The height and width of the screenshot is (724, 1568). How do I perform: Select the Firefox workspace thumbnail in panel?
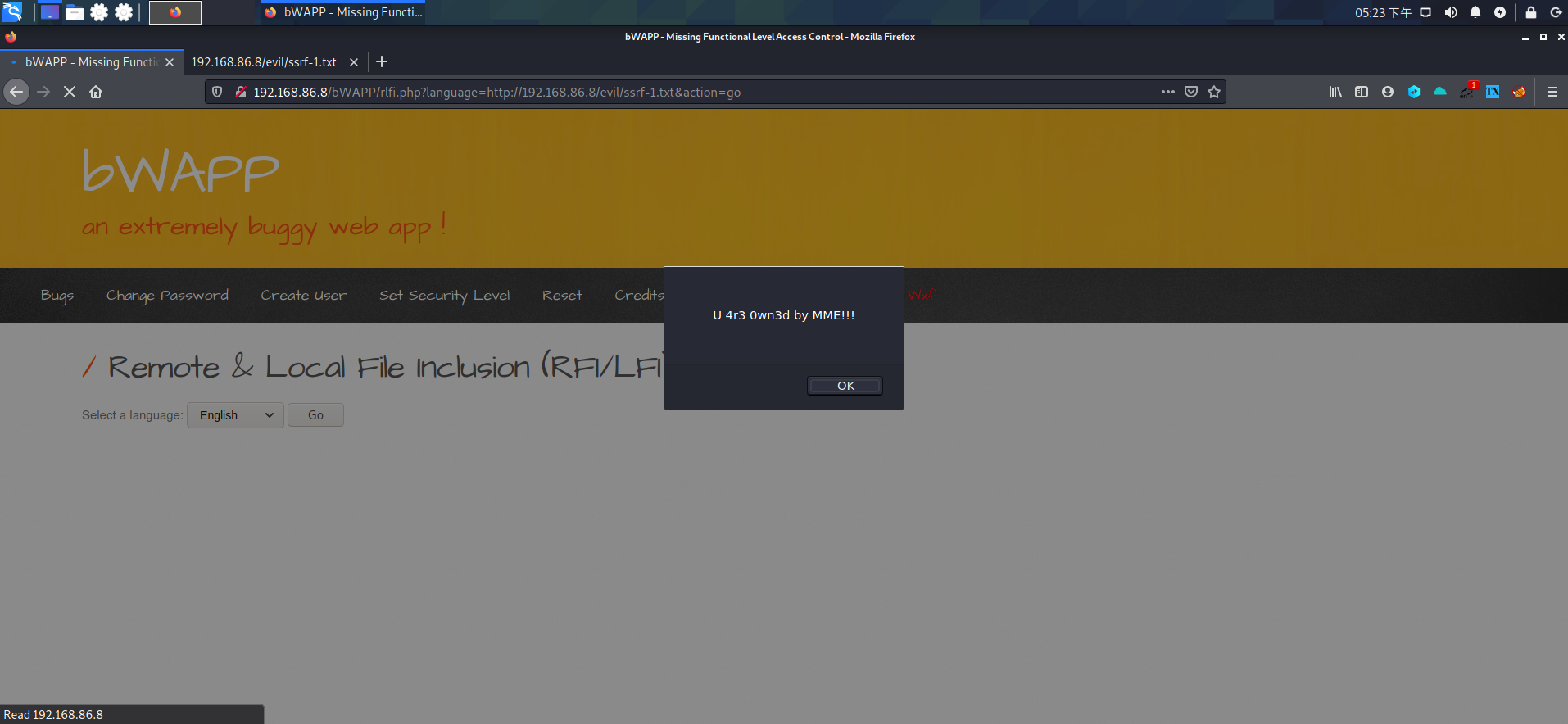[175, 12]
